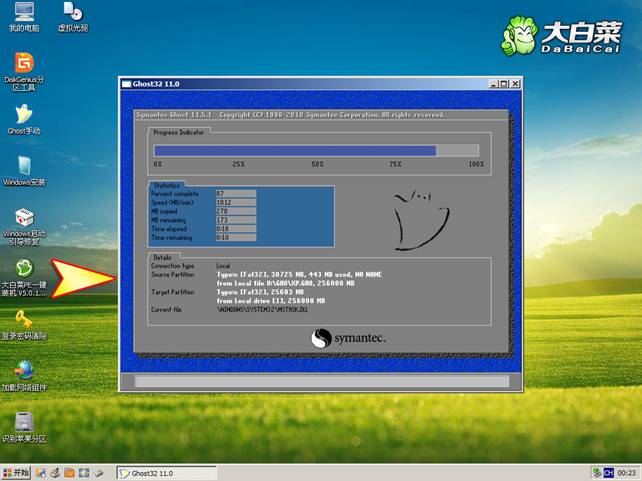Open the 我的电脑 desktop icon
This screenshot has width=642, height=481.
click(24, 14)
